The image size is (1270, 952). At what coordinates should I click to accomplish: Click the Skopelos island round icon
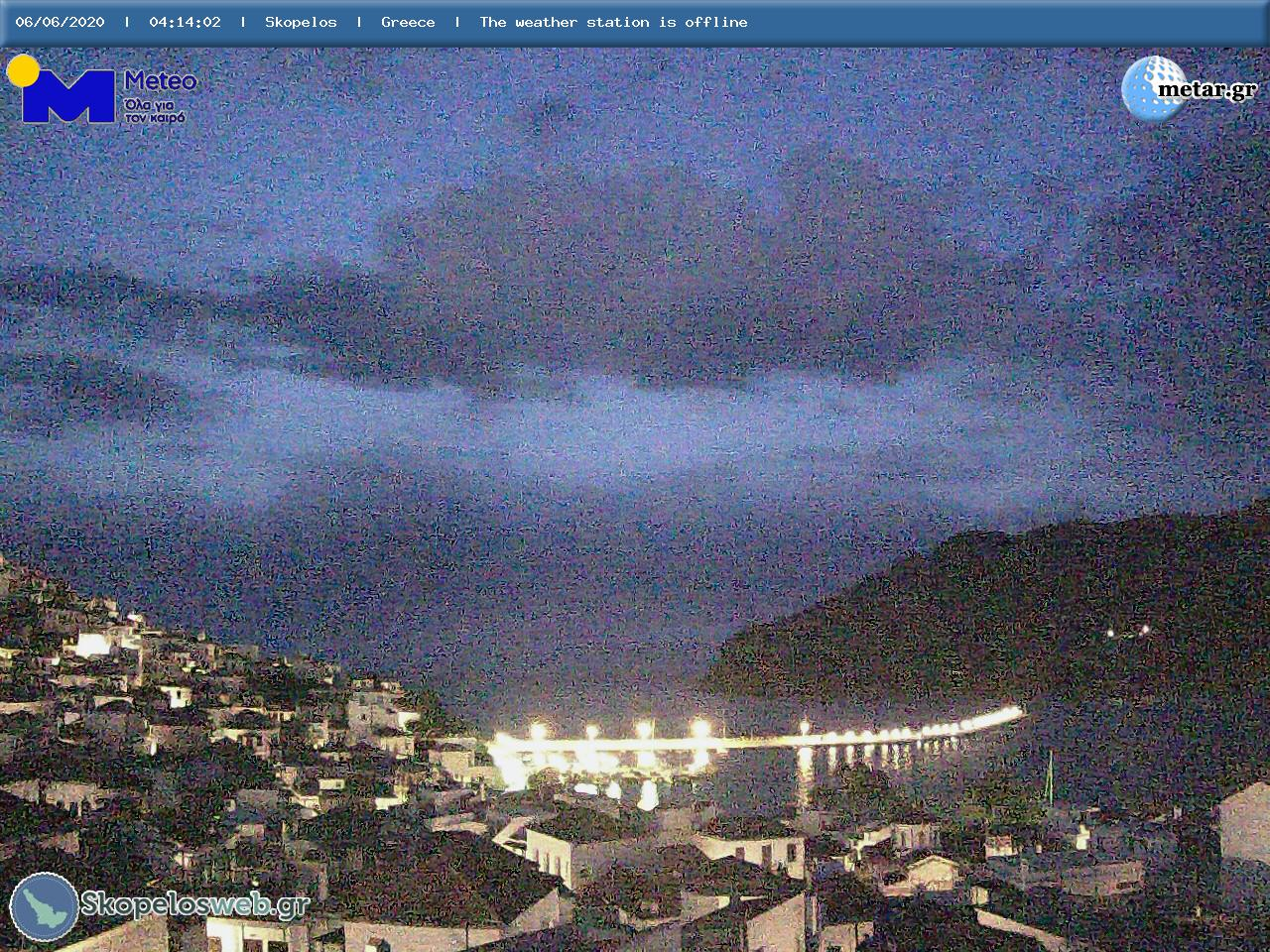[44, 906]
